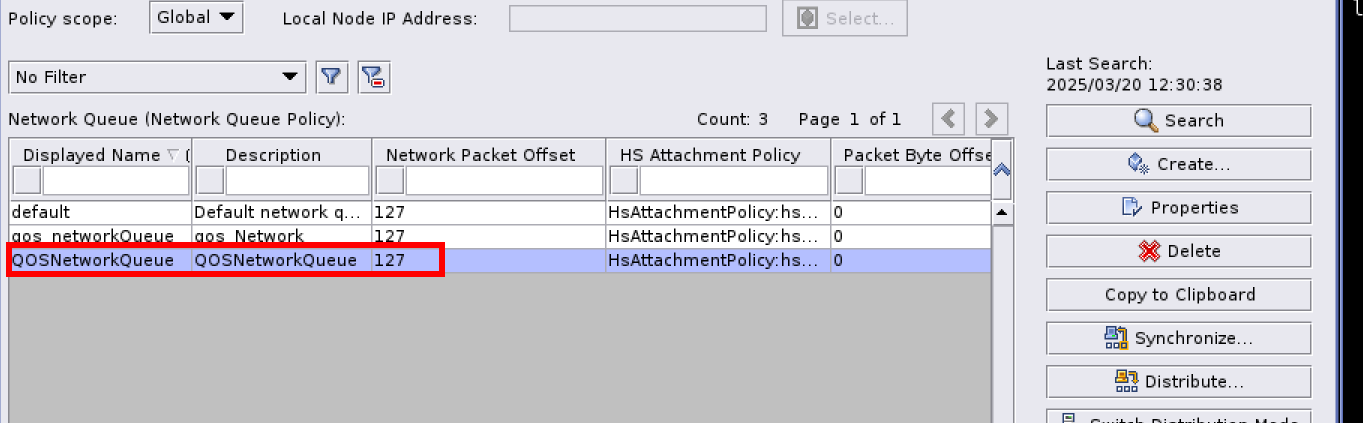The width and height of the screenshot is (1363, 423).
Task: Sort by the Displayed Name column header
Action: tap(92, 155)
